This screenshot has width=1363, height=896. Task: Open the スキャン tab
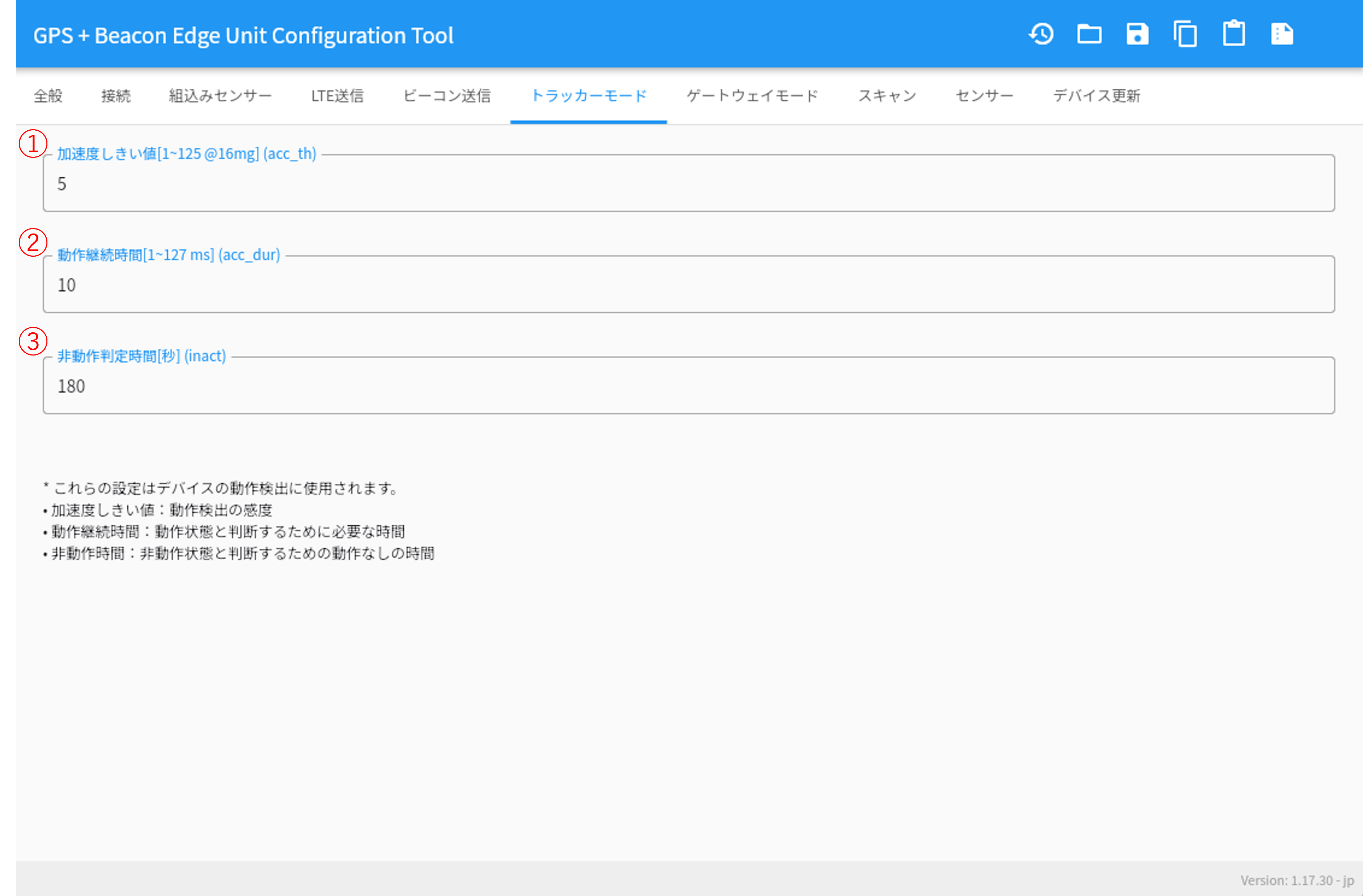[887, 96]
